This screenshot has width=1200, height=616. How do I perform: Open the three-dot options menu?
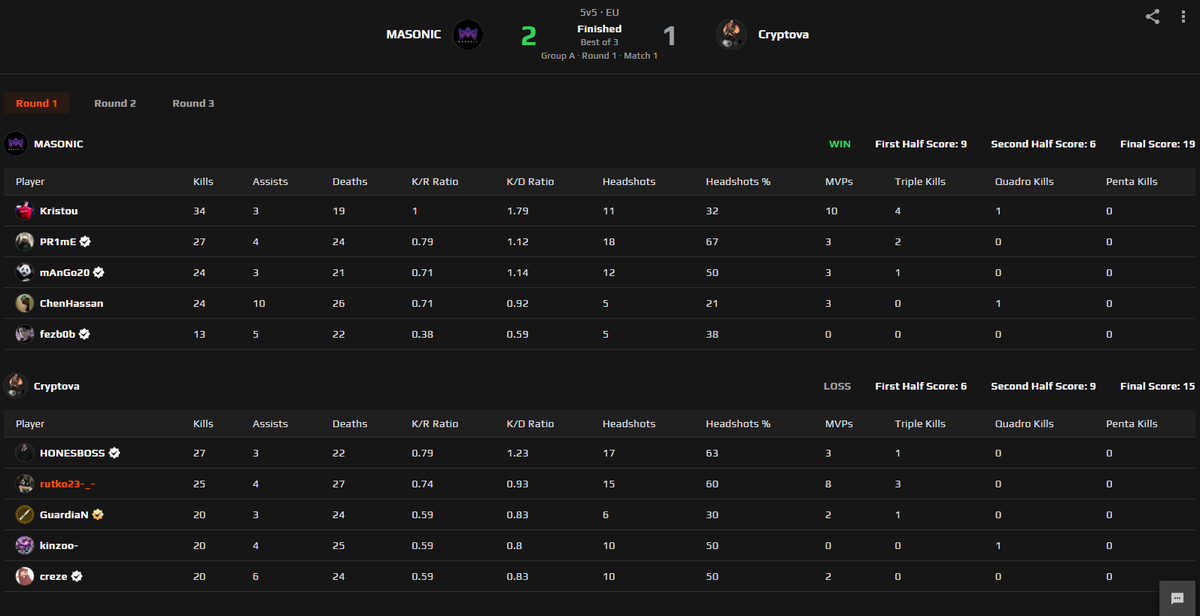point(1183,16)
